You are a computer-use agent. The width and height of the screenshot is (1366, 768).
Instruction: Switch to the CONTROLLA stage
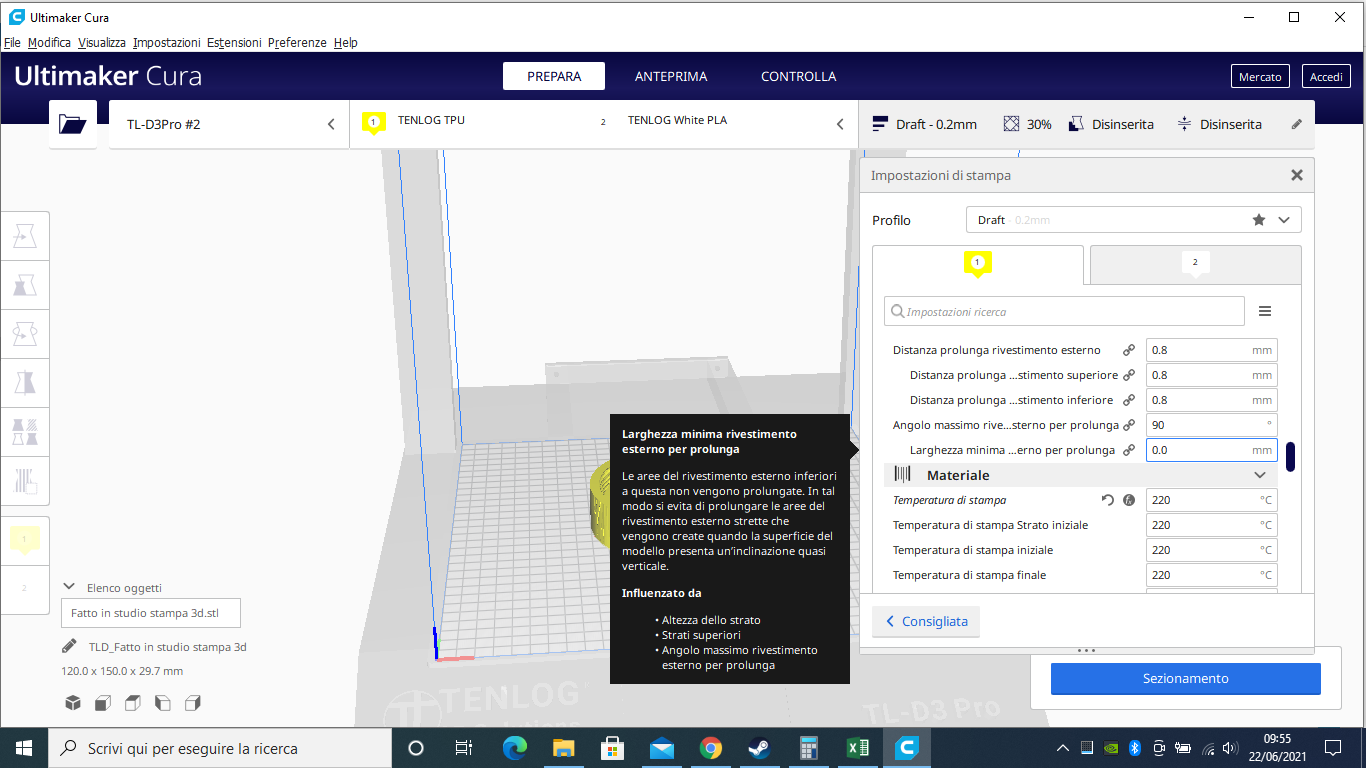pos(799,76)
